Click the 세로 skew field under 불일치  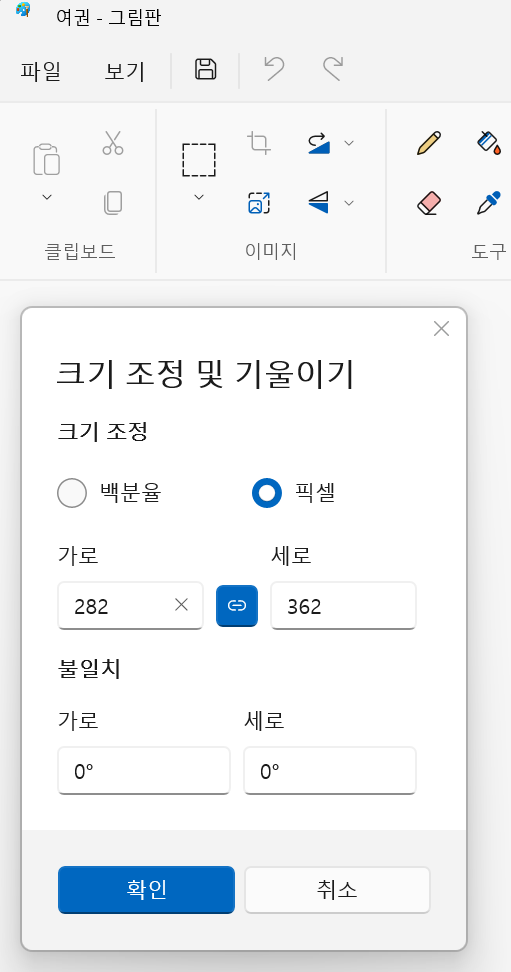(x=330, y=771)
